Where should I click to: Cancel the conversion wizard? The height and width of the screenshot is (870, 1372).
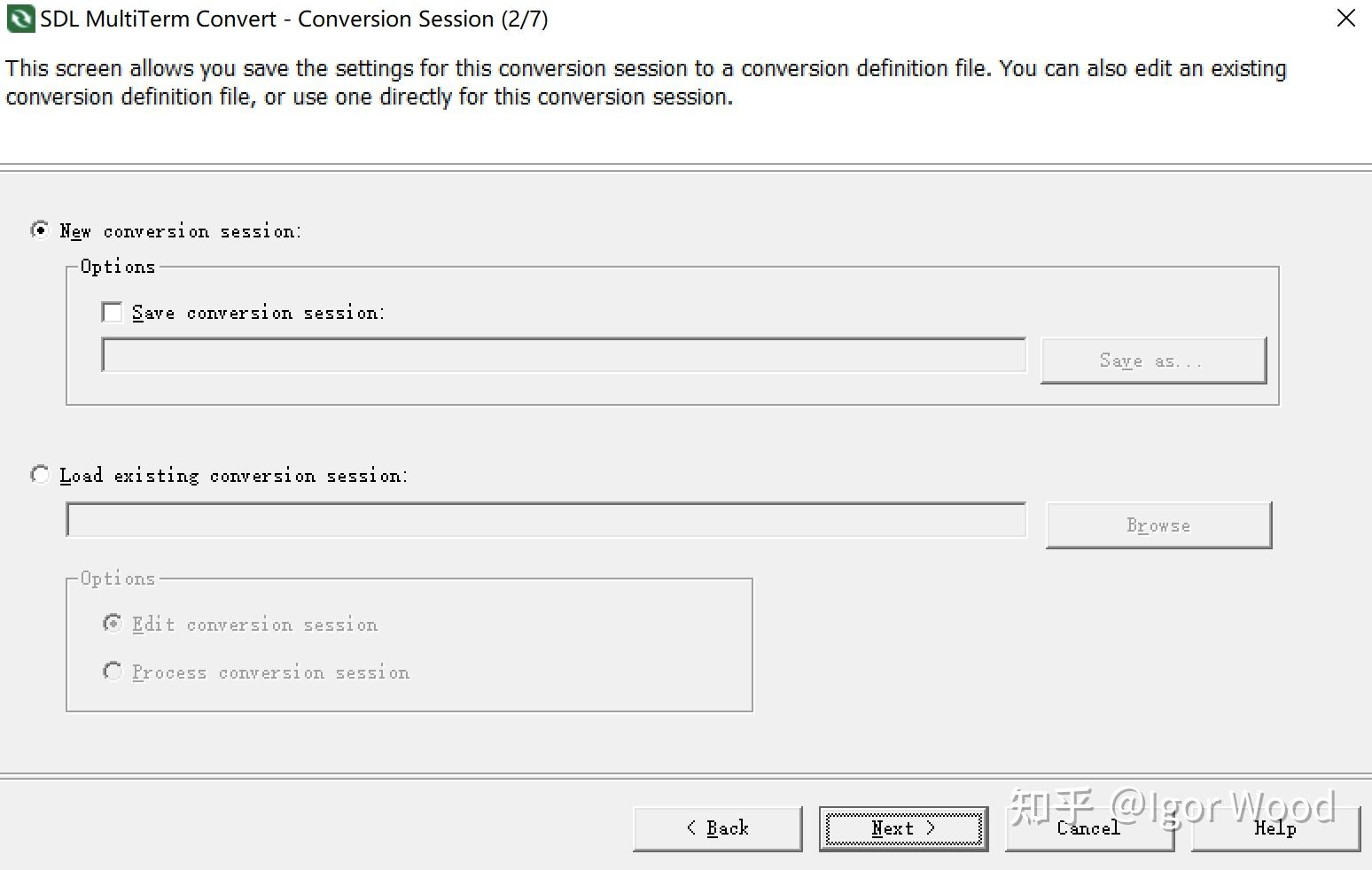coord(1089,828)
